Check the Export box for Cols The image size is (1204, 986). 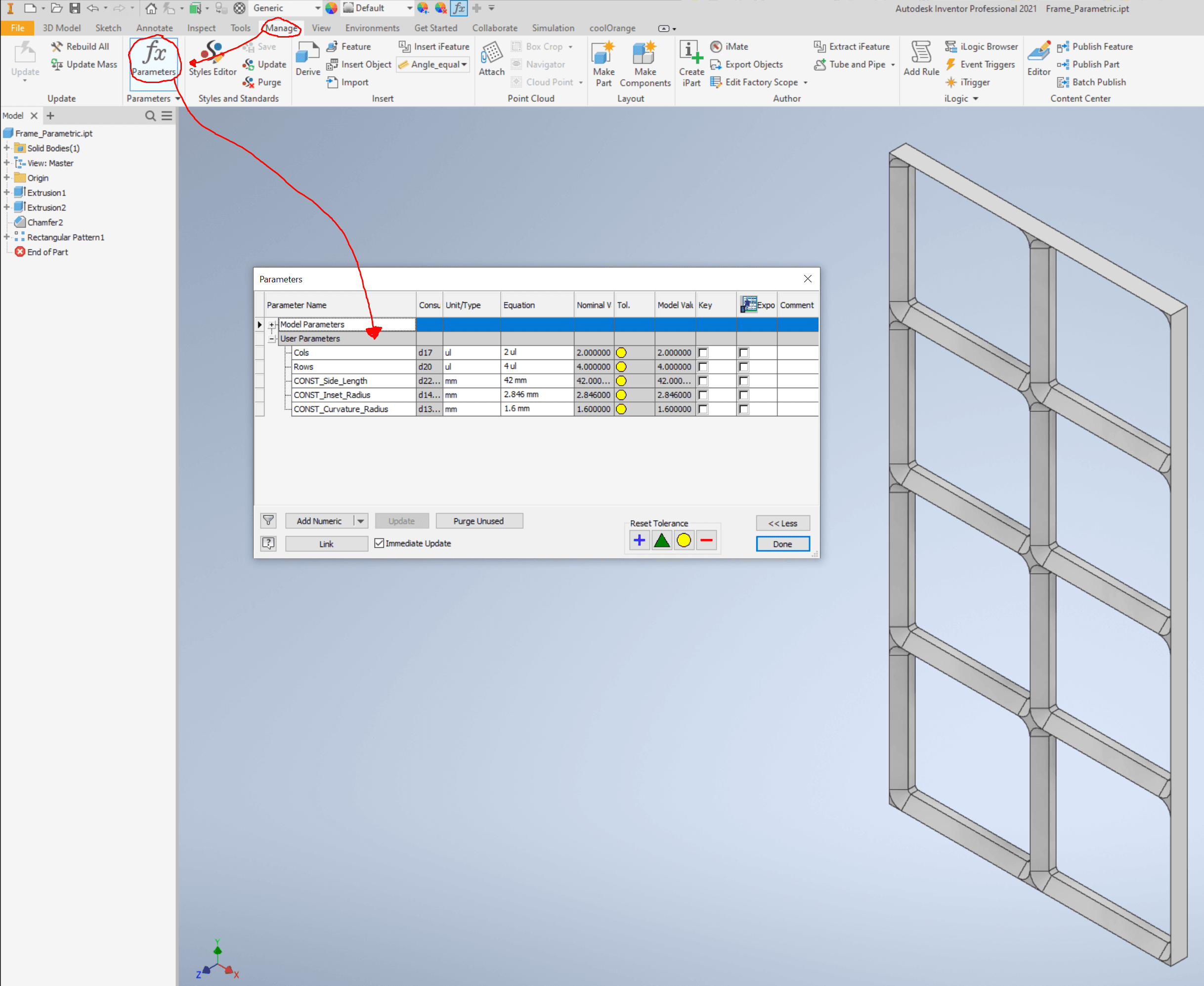744,353
